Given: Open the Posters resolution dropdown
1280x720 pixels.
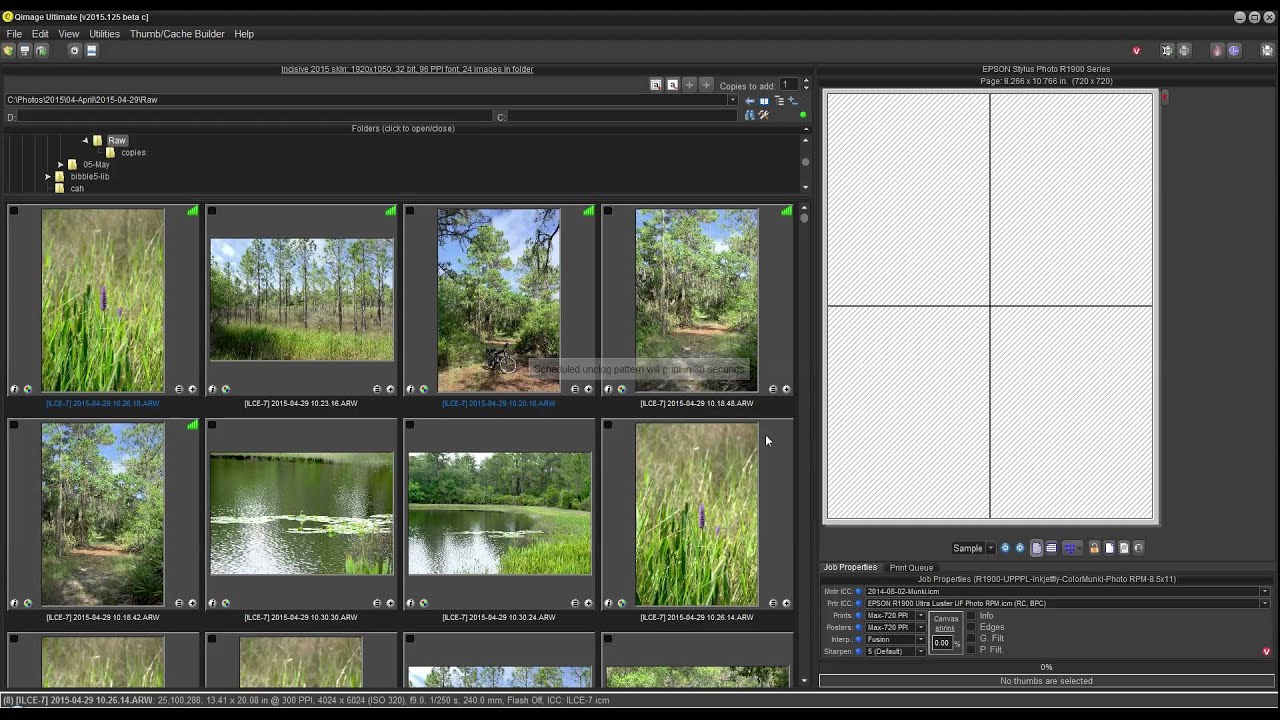Looking at the screenshot, I should coord(920,628).
